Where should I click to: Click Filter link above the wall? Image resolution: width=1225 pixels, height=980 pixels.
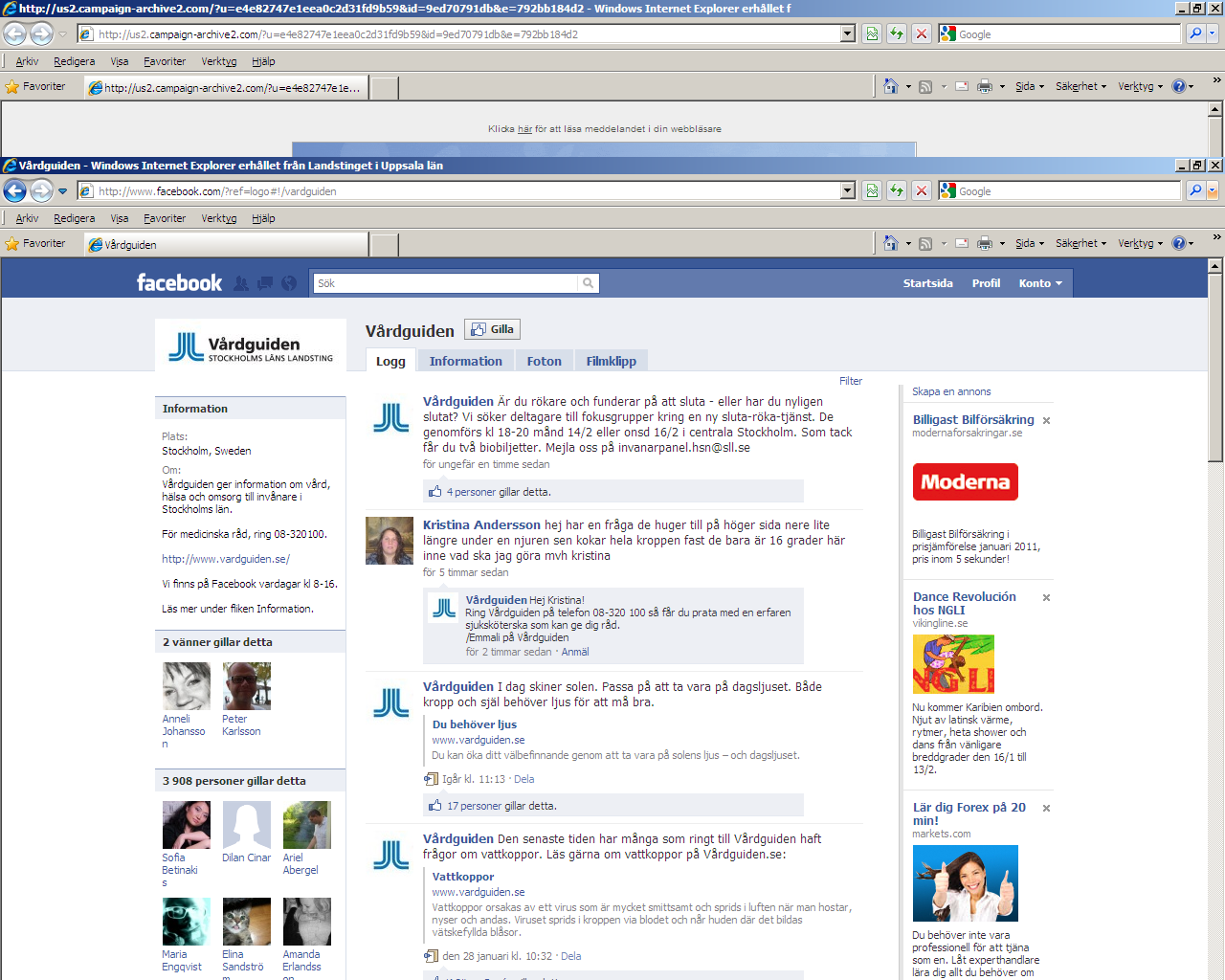point(851,381)
